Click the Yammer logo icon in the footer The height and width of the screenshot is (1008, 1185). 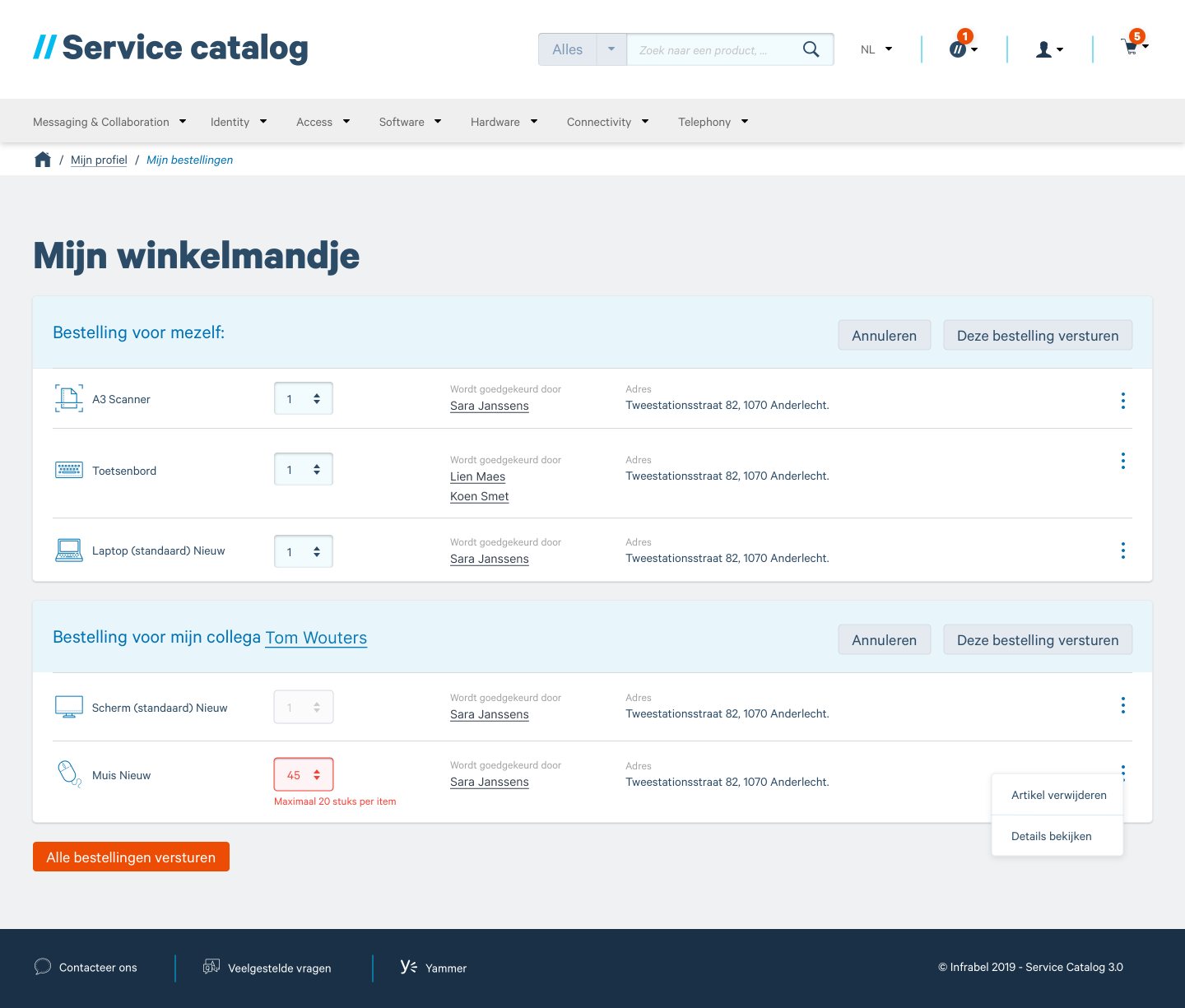409,966
